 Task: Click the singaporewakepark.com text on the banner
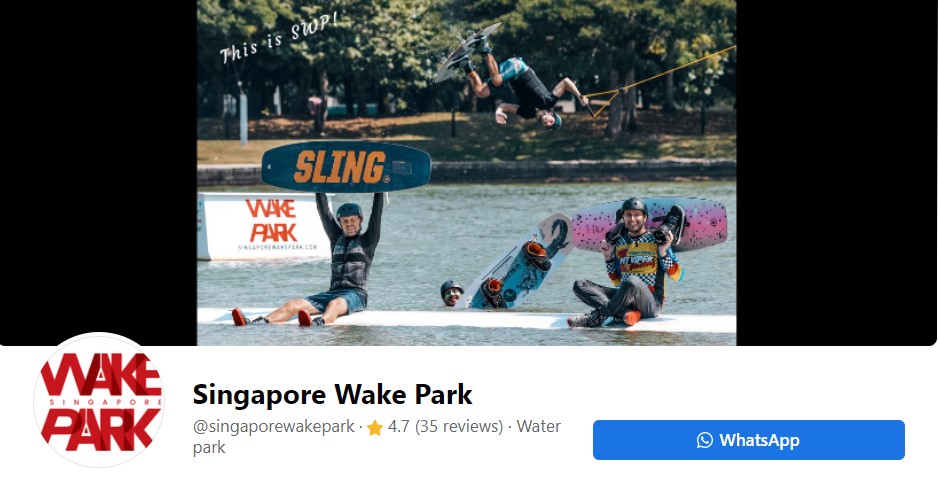[x=278, y=247]
